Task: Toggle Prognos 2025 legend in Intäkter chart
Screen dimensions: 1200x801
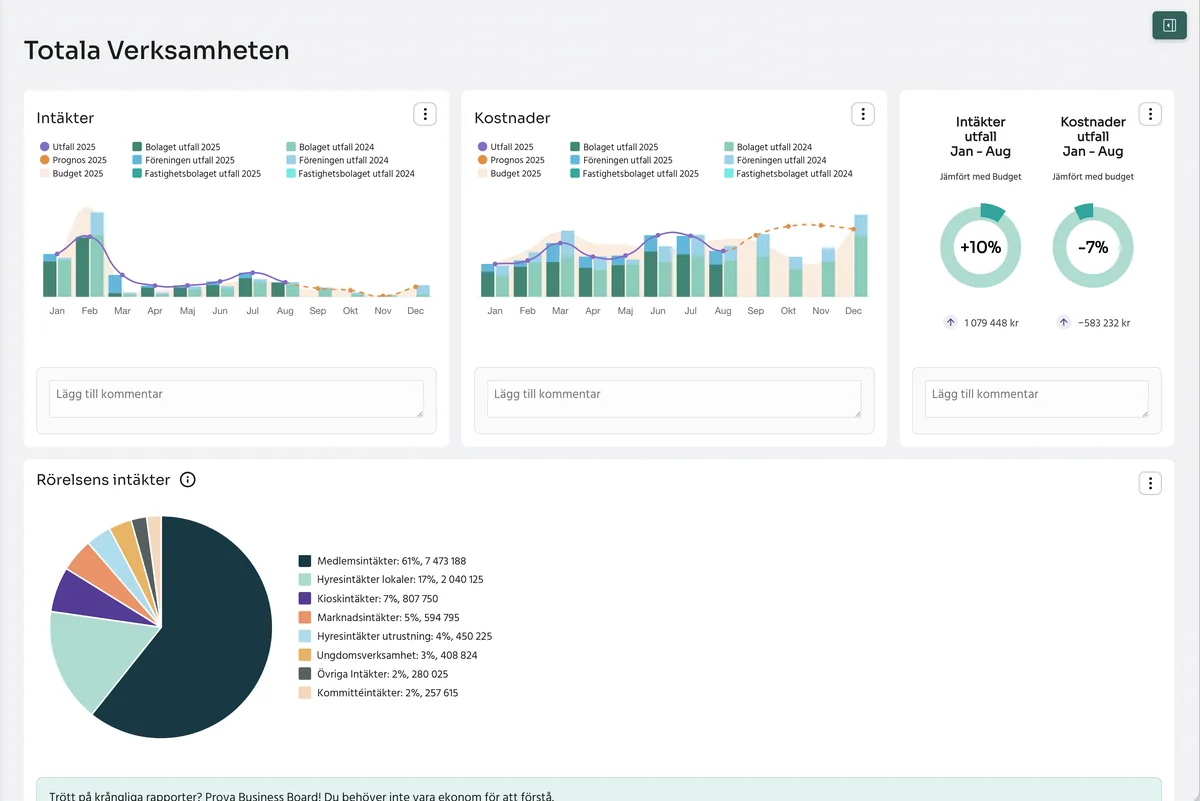Action: tap(73, 160)
